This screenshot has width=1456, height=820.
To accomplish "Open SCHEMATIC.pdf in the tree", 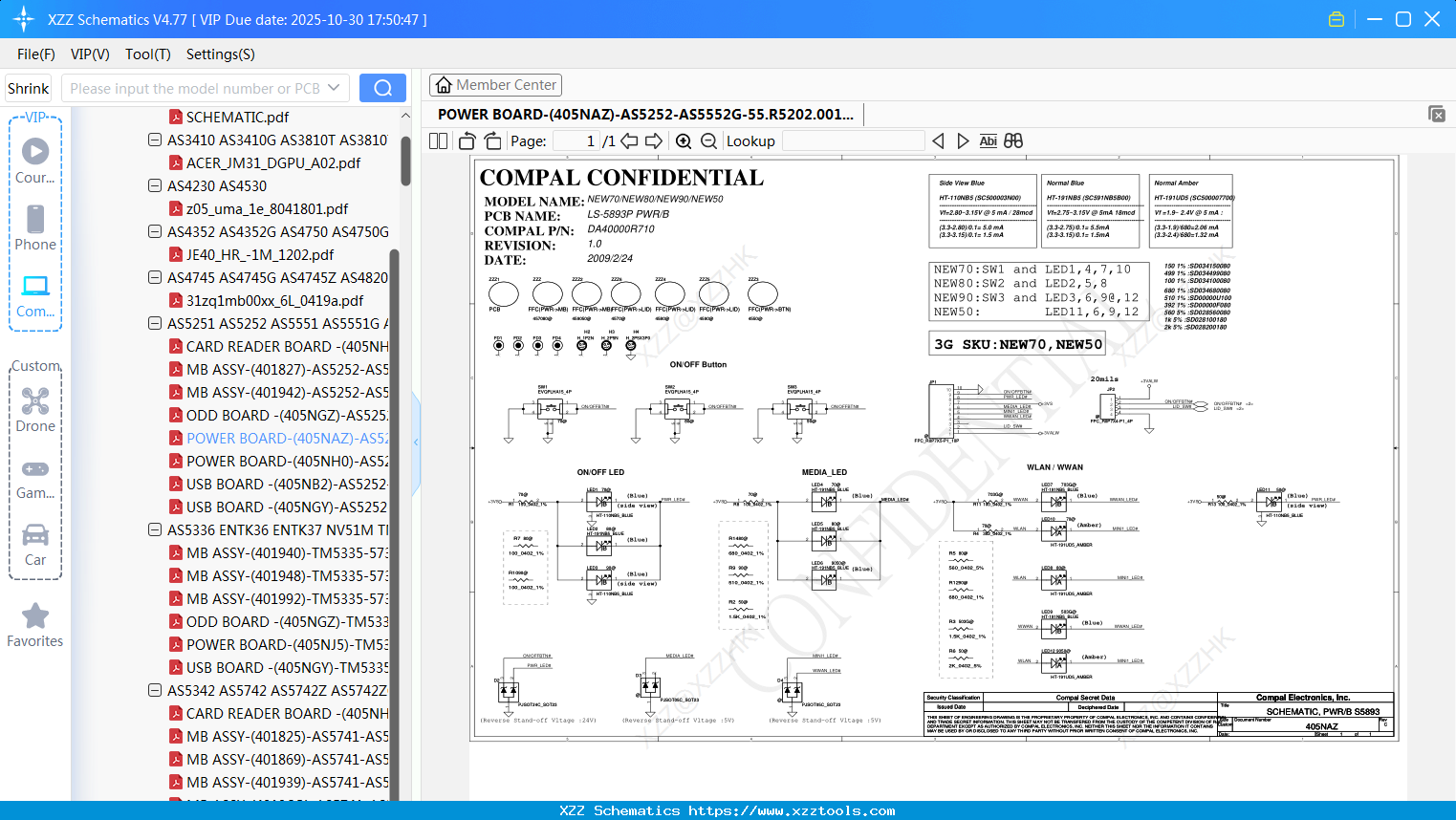I will [237, 117].
